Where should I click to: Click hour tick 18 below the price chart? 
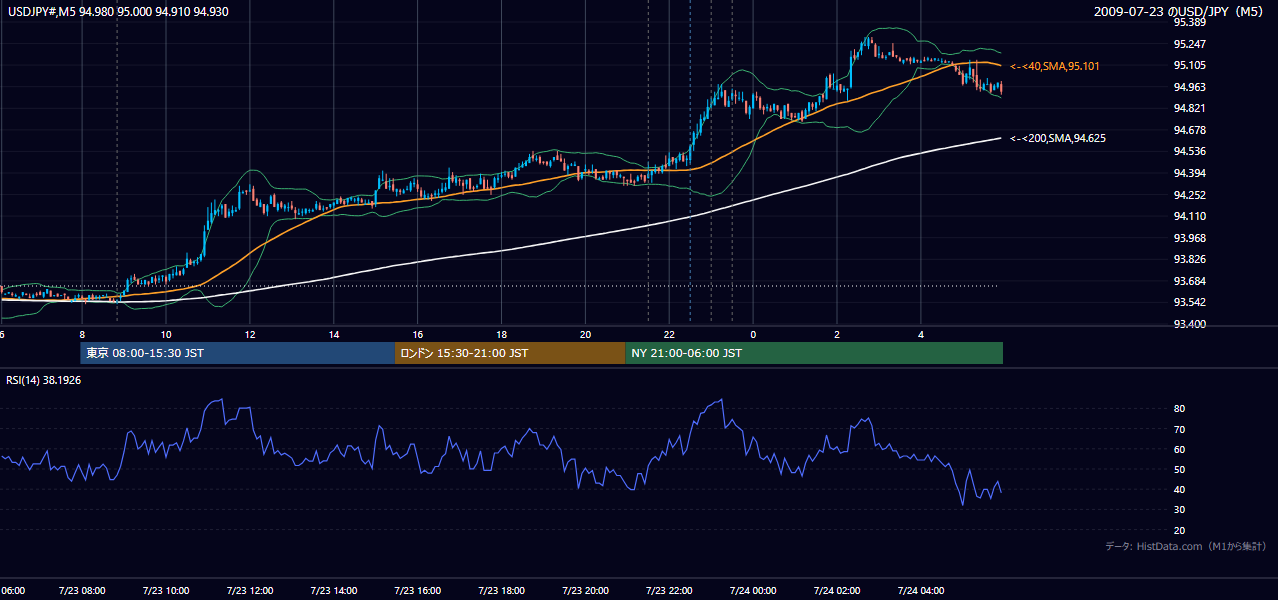(502, 334)
